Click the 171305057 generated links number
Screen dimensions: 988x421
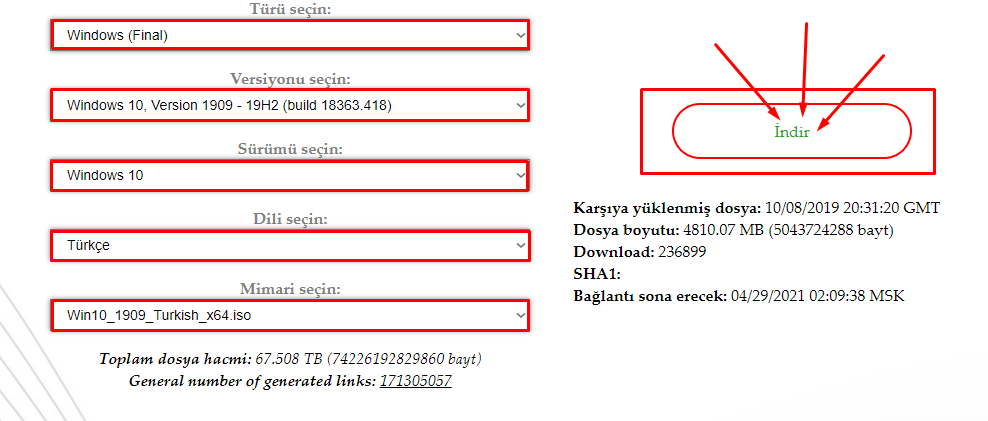point(415,381)
